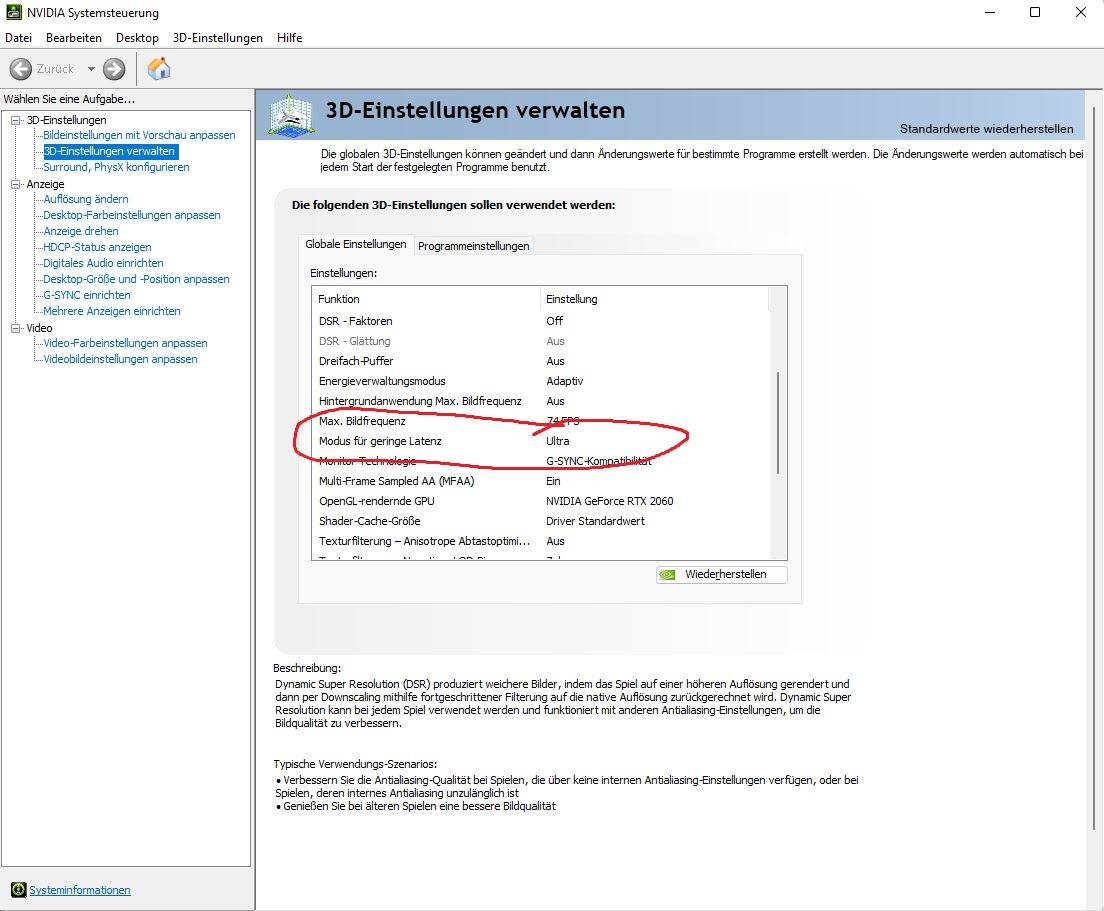
Task: Open the Hilfe menu
Action: (x=289, y=38)
